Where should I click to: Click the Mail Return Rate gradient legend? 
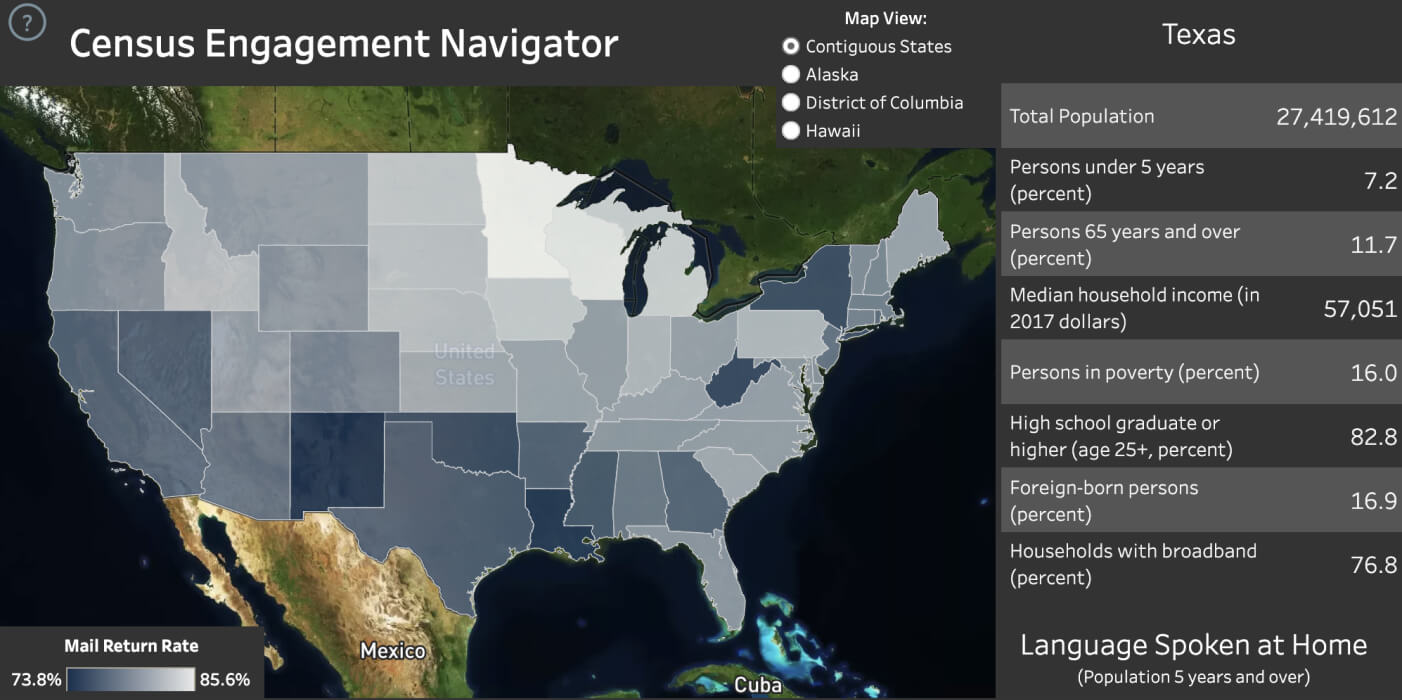pos(132,680)
